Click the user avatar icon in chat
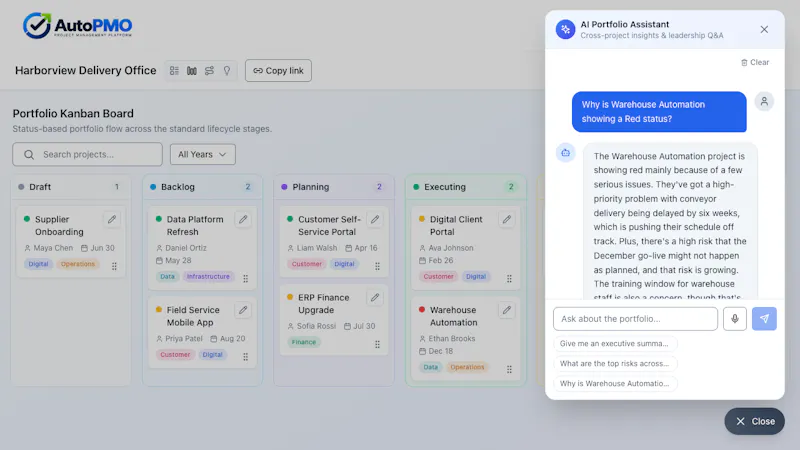Image resolution: width=800 pixels, height=450 pixels. (x=764, y=102)
